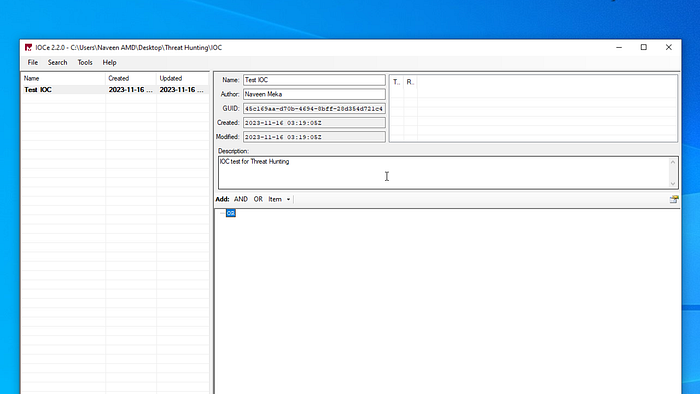Click the Description scrollbar down arrow

click(x=673, y=183)
